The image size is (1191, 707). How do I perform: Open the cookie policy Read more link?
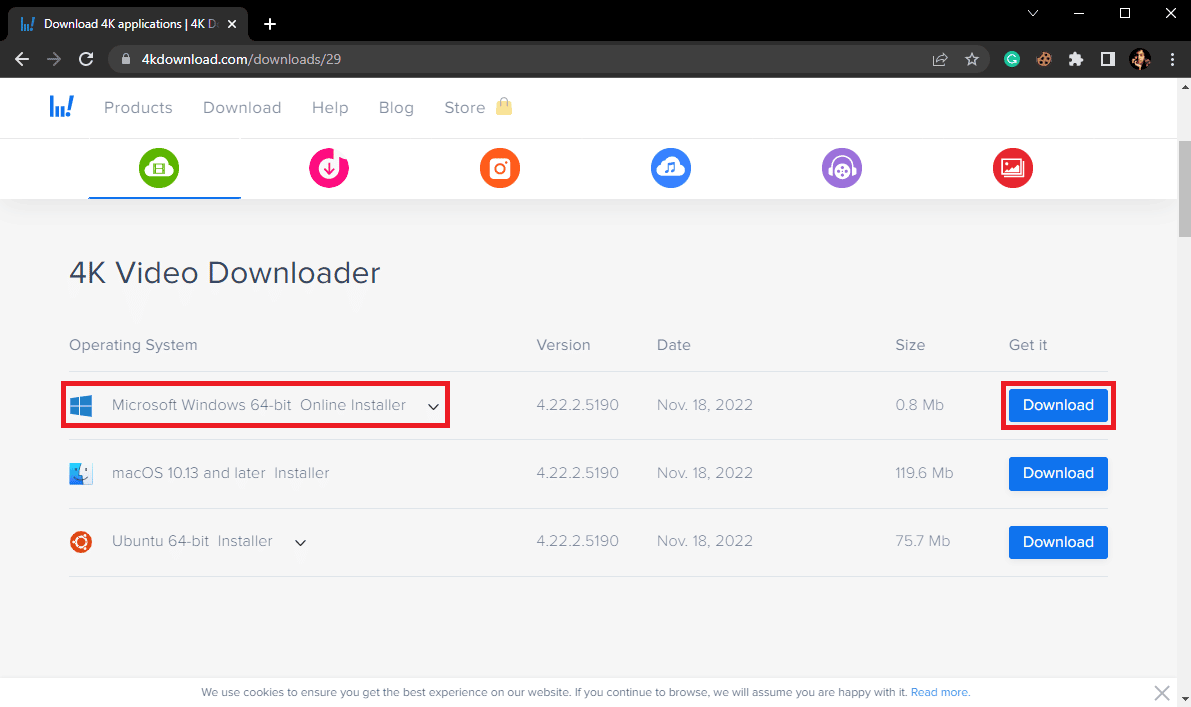click(940, 693)
